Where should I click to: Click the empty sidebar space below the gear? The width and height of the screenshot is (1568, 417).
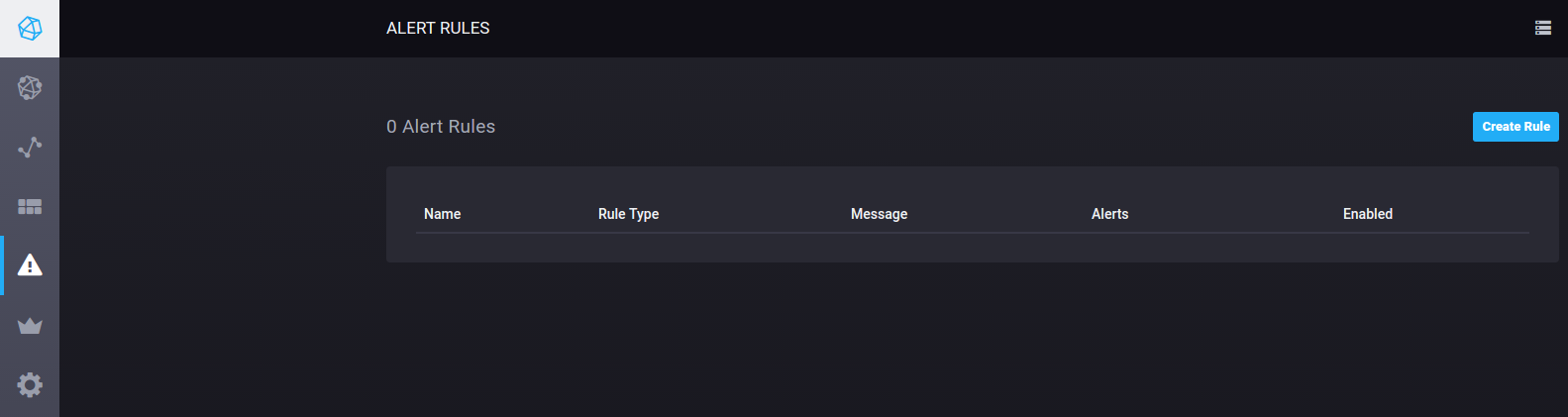[30, 410]
